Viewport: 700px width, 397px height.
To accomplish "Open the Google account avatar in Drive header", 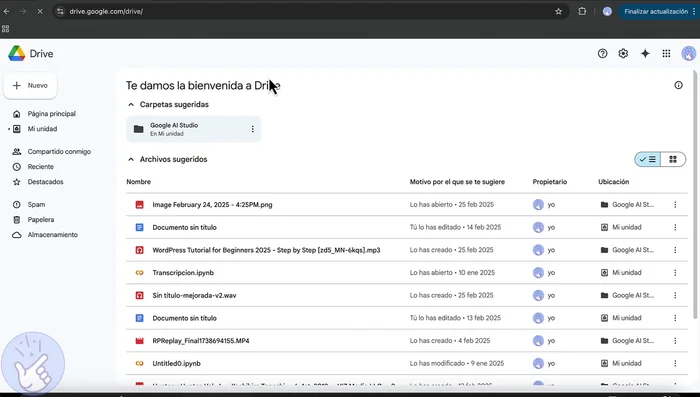I will click(688, 54).
